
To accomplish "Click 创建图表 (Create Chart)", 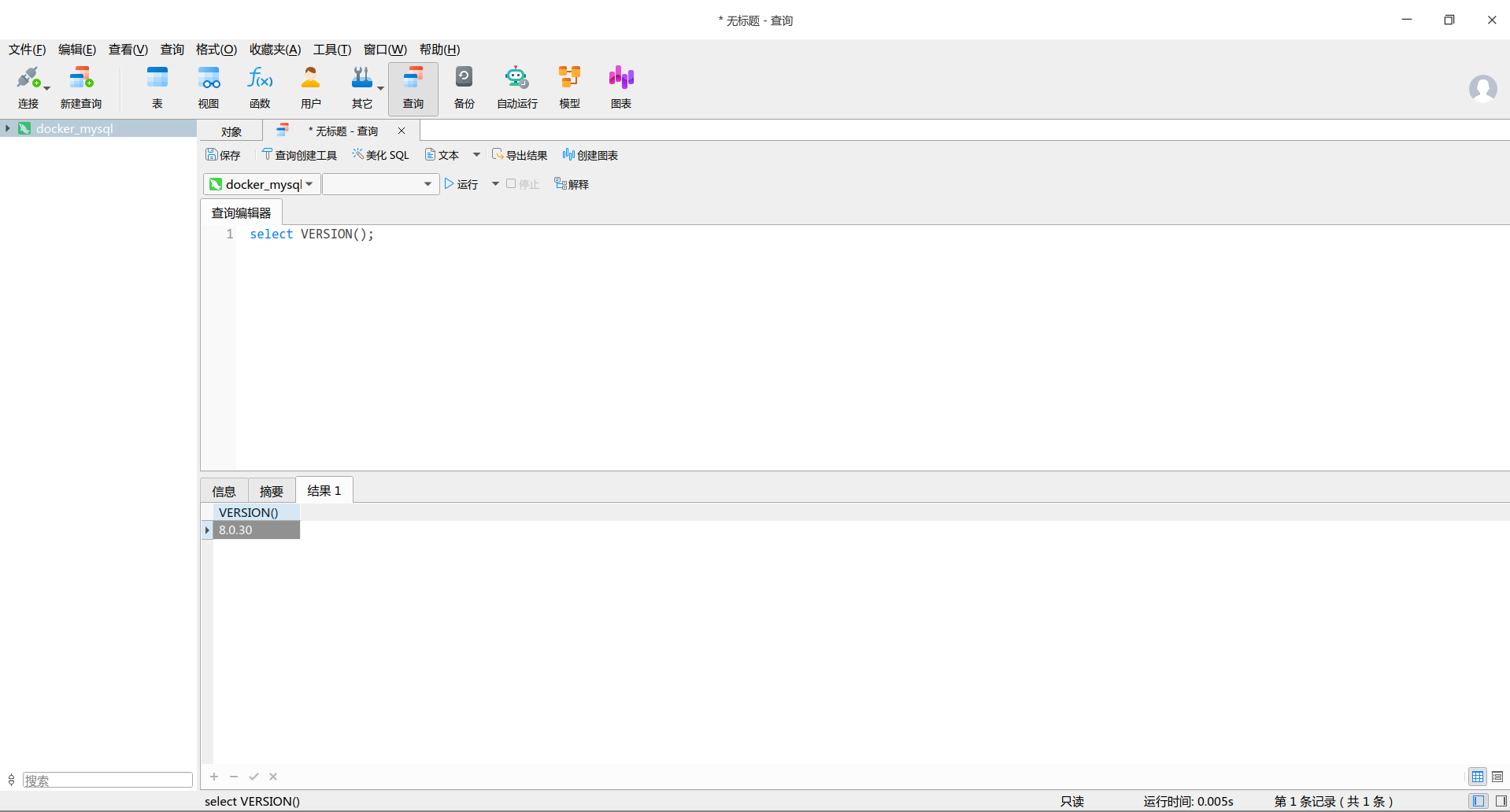I will 590,155.
